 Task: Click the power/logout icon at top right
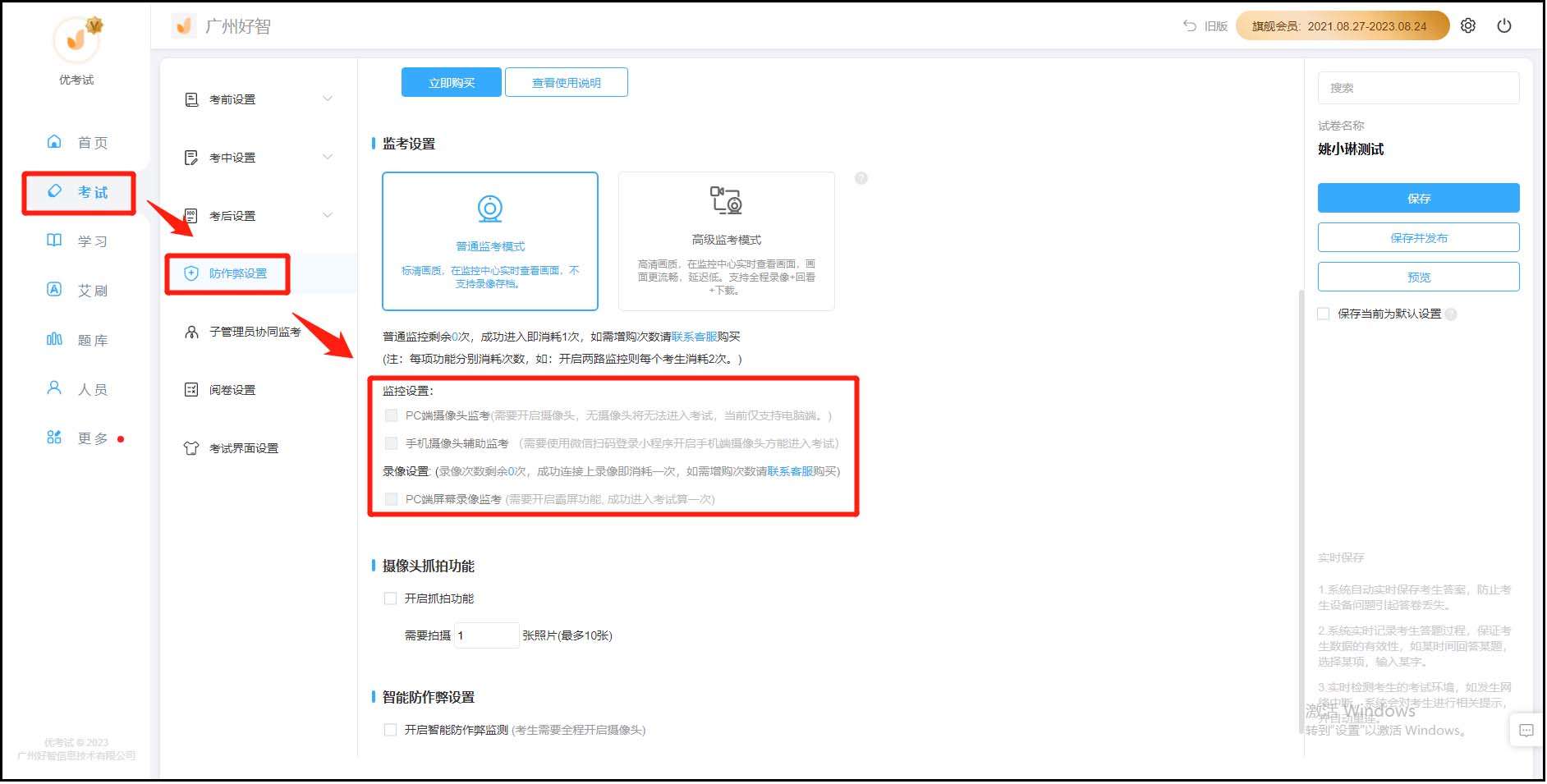click(1504, 25)
